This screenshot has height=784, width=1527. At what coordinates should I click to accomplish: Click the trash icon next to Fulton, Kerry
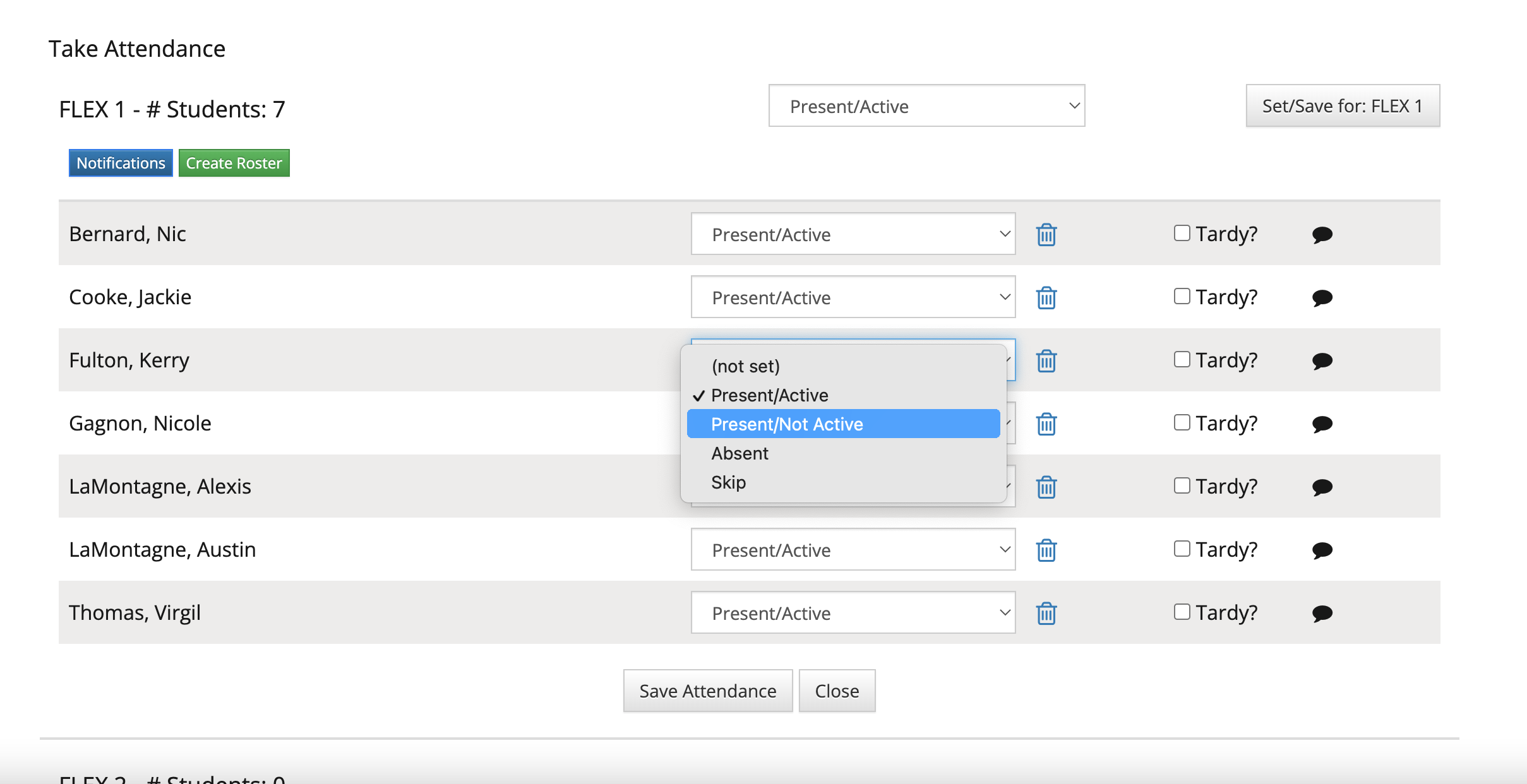click(x=1045, y=360)
